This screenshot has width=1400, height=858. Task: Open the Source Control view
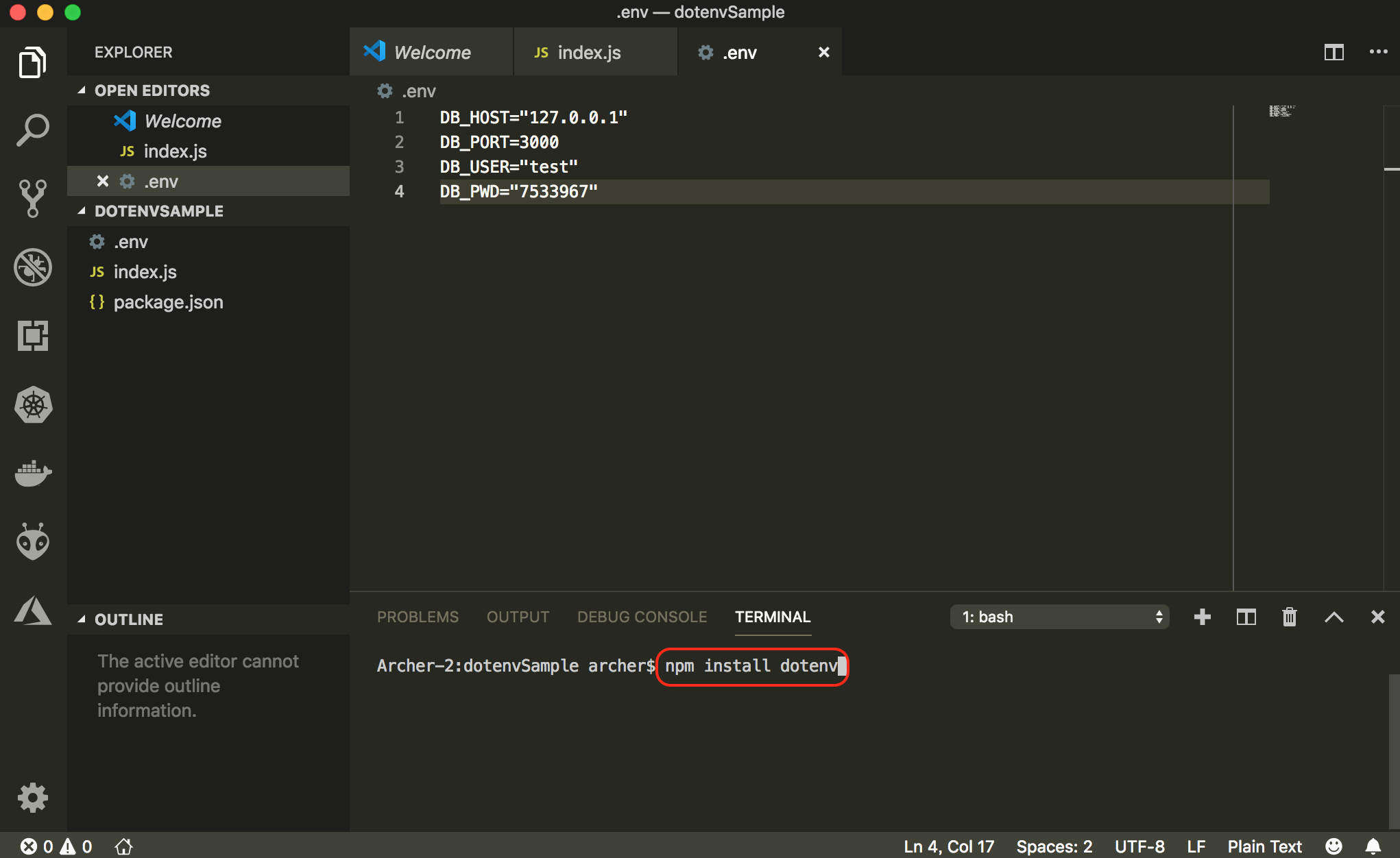32,199
